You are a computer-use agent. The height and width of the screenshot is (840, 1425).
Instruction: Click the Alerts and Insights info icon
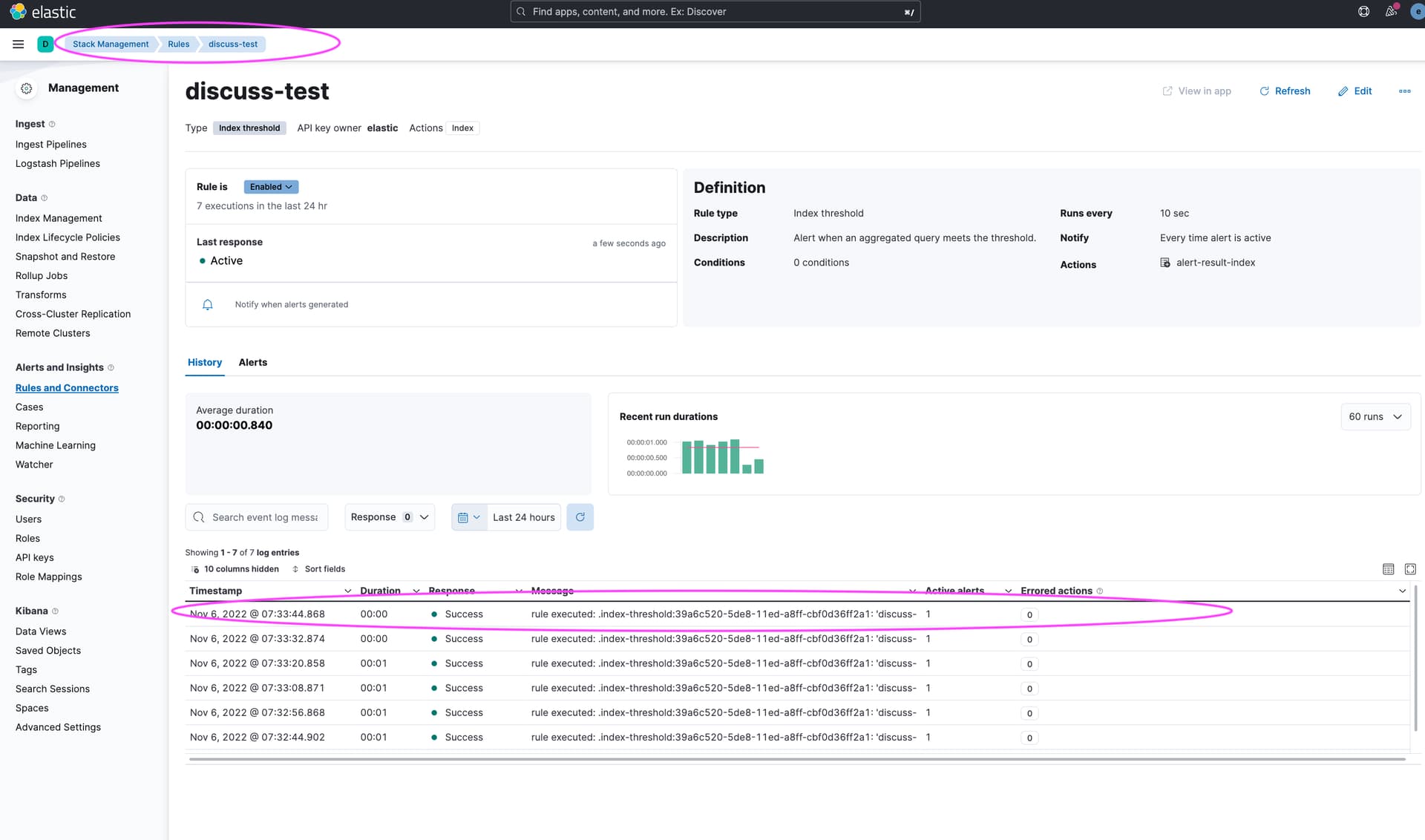[111, 367]
